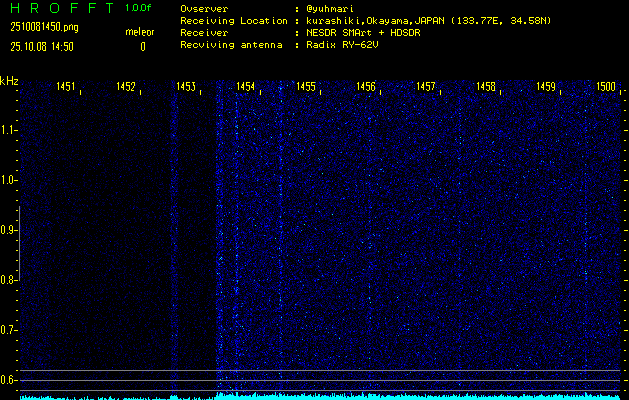Click the kHz axis unit label
Viewport: 629px width, 400px height.
pyautogui.click(x=9, y=80)
